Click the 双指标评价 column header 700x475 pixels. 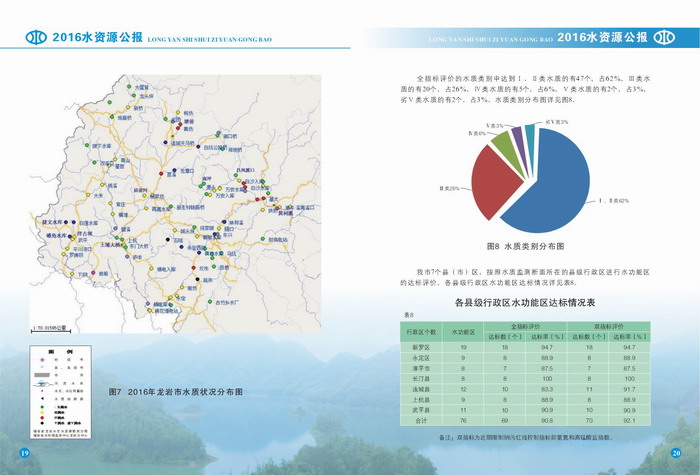pyautogui.click(x=611, y=326)
